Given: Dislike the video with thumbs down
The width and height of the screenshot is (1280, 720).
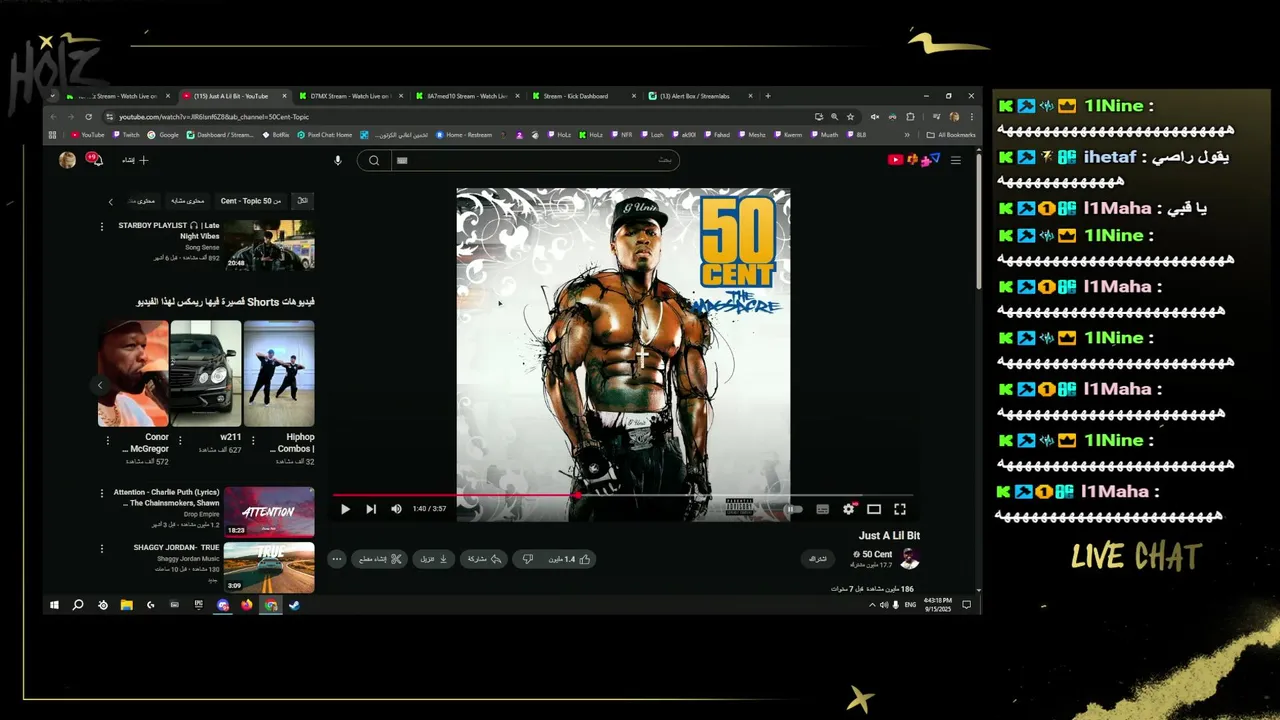Looking at the screenshot, I should coord(528,559).
